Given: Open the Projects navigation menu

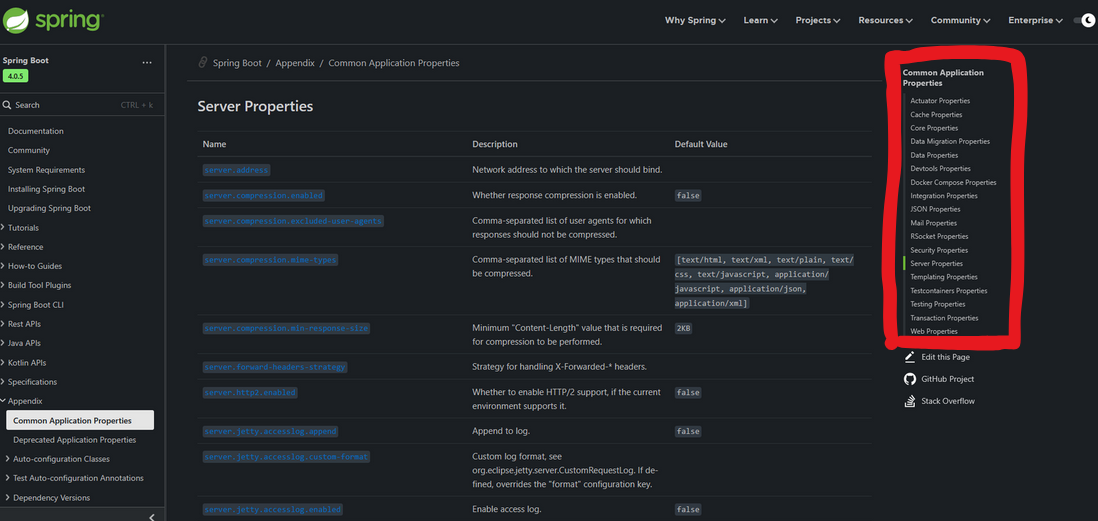Looking at the screenshot, I should pos(817,20).
